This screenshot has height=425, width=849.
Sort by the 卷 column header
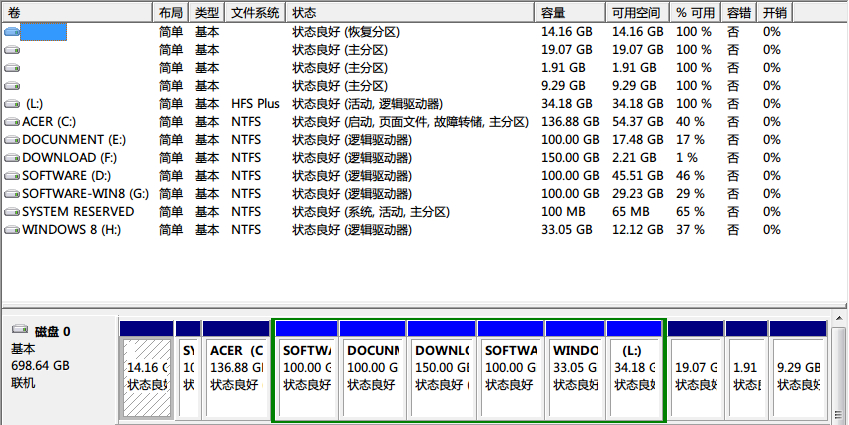coord(77,12)
